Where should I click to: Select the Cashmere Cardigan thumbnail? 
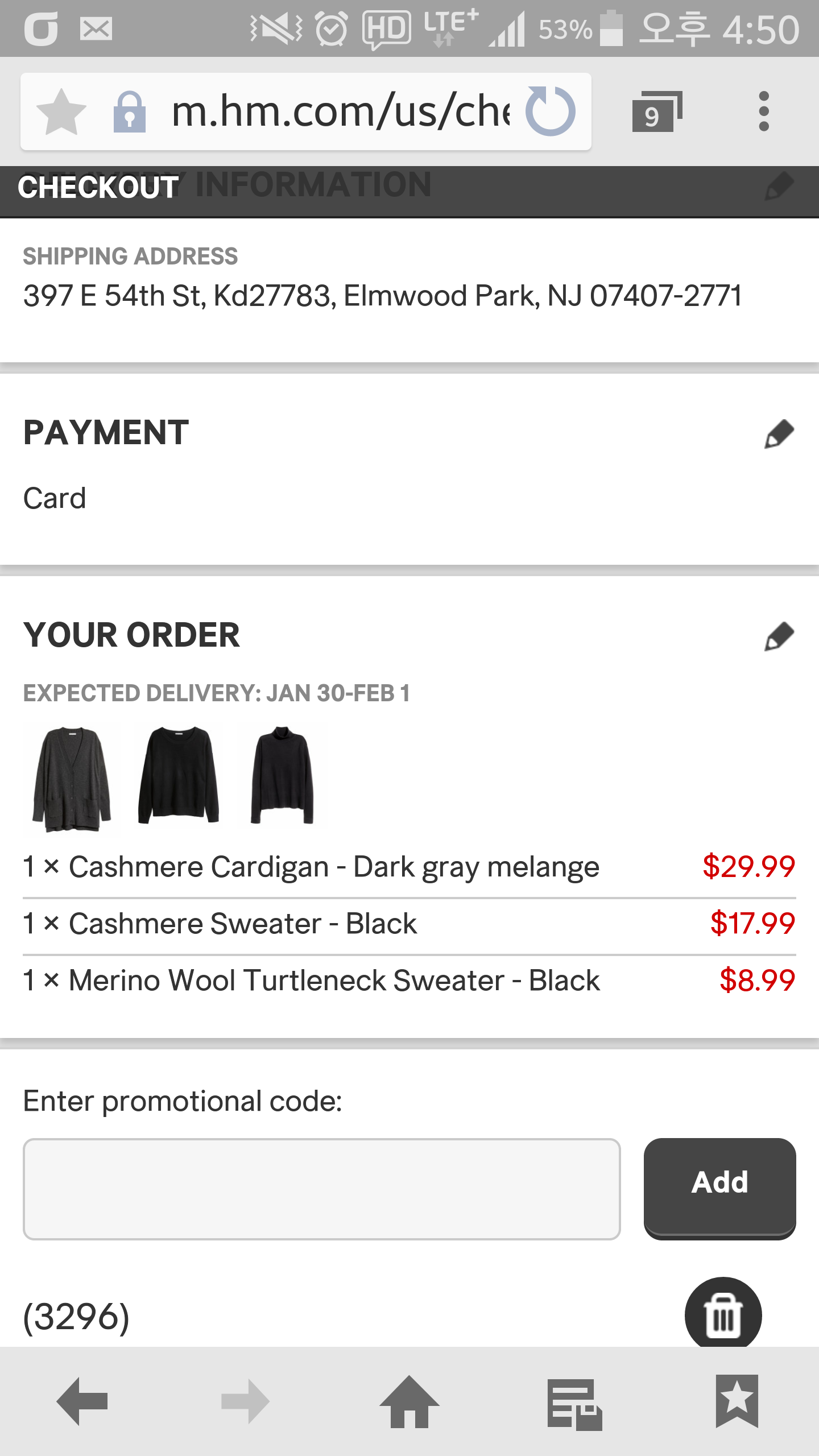point(72,778)
